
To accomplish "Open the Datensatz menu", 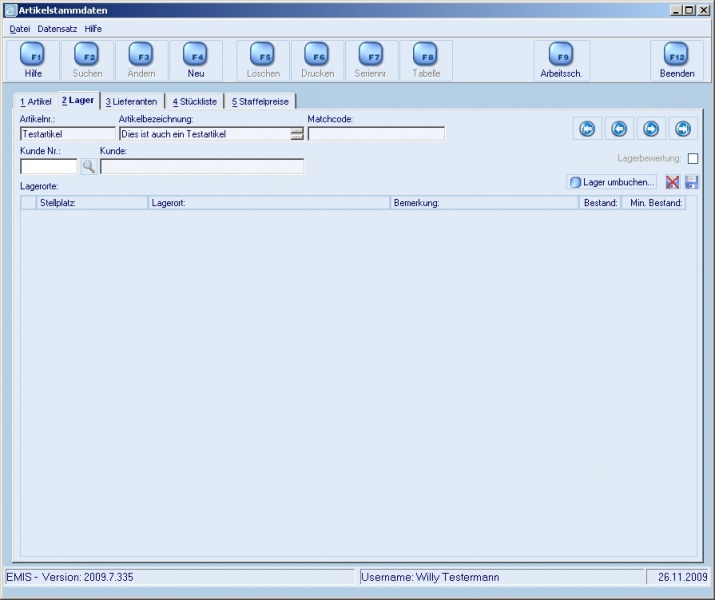I will point(57,29).
